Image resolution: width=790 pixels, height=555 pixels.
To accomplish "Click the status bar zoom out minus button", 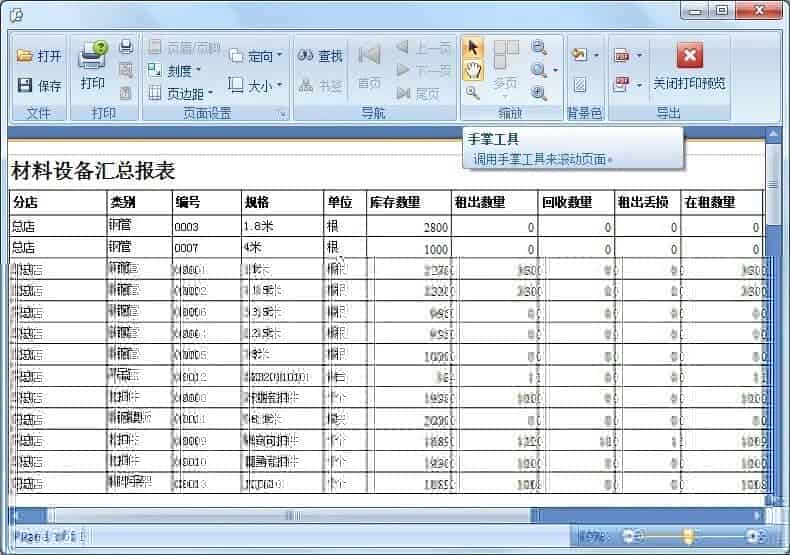I will [x=632, y=536].
